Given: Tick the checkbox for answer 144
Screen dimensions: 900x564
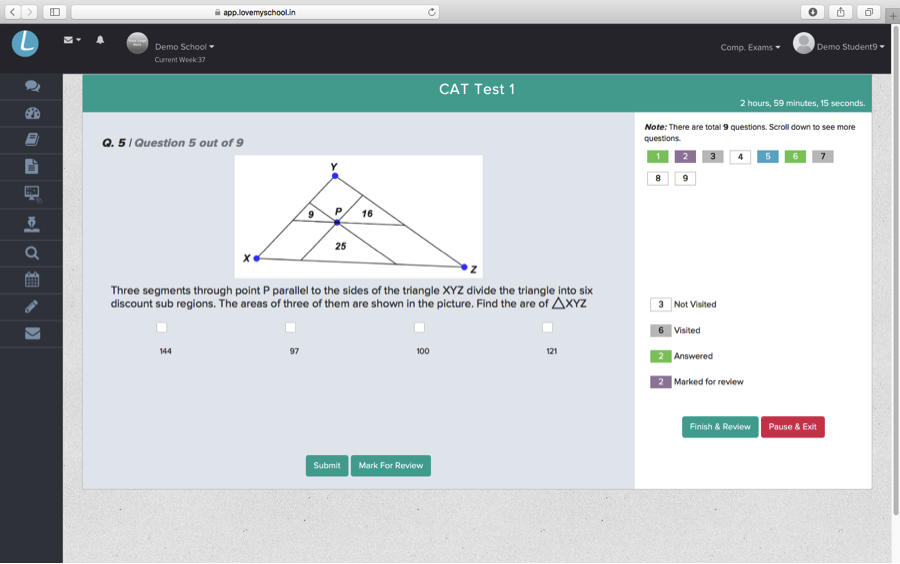Looking at the screenshot, I should pos(161,327).
